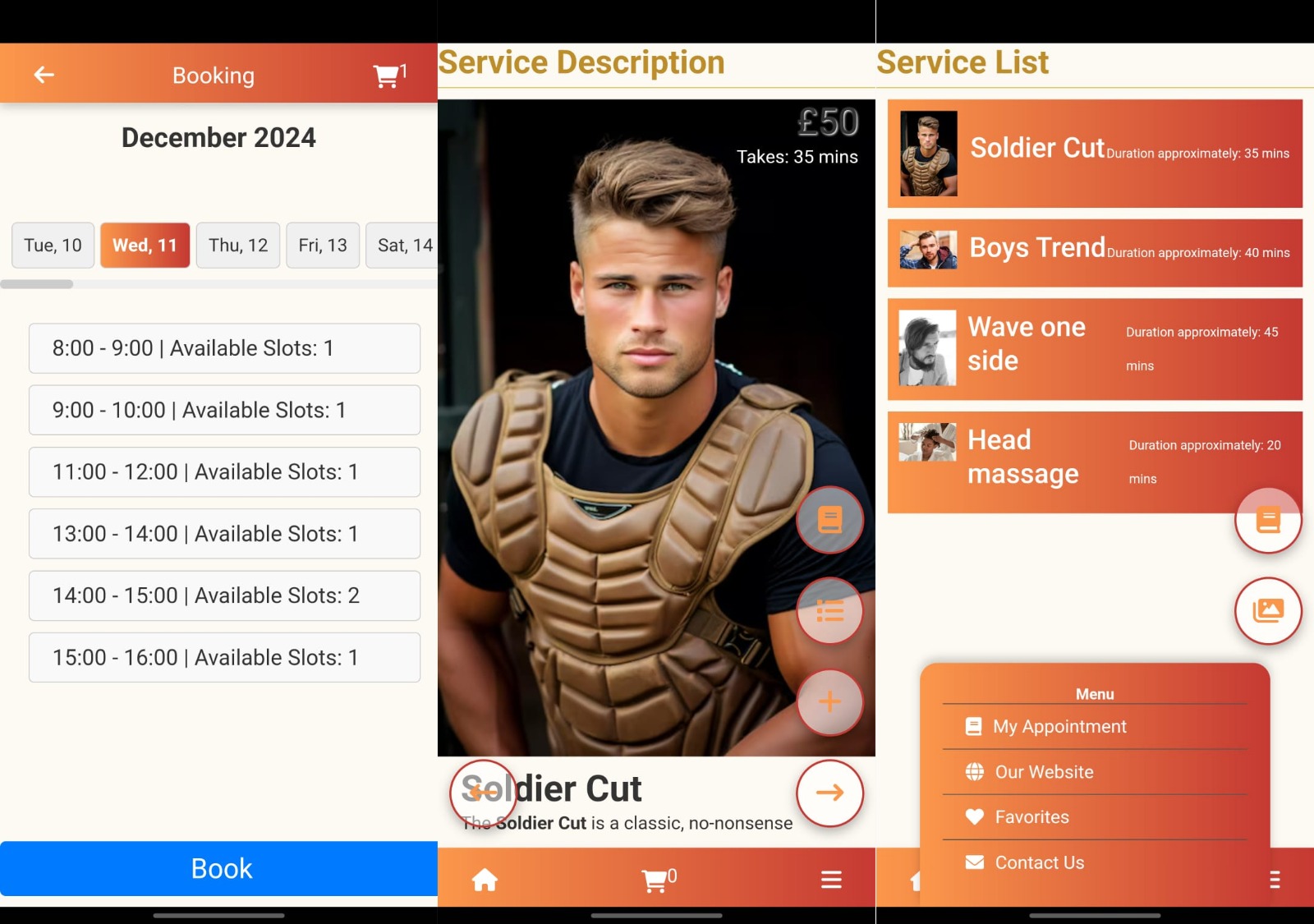Click Our Website menu link

pyautogui.click(x=1043, y=772)
